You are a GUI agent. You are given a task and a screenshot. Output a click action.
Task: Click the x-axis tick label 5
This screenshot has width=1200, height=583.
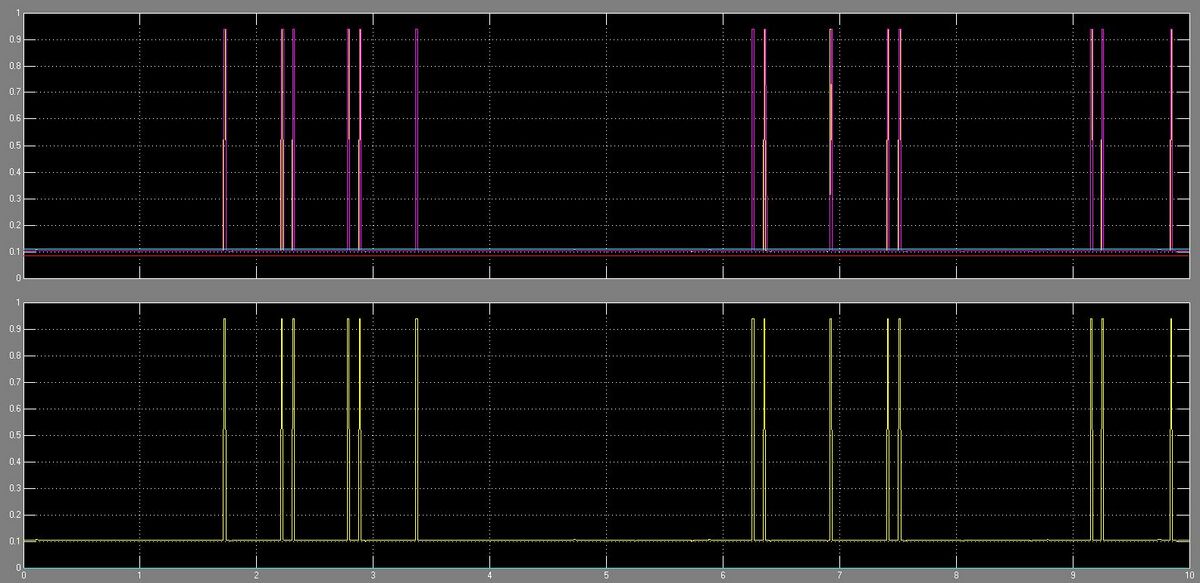point(606,576)
